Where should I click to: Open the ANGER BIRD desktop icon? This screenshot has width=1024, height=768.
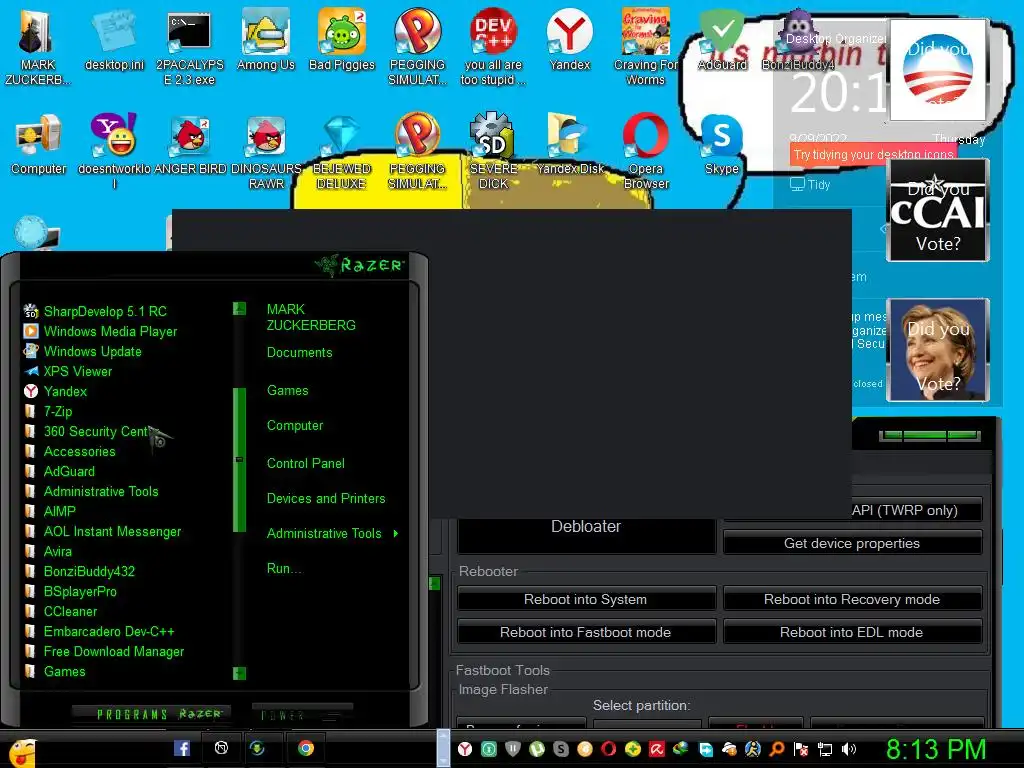tap(190, 144)
